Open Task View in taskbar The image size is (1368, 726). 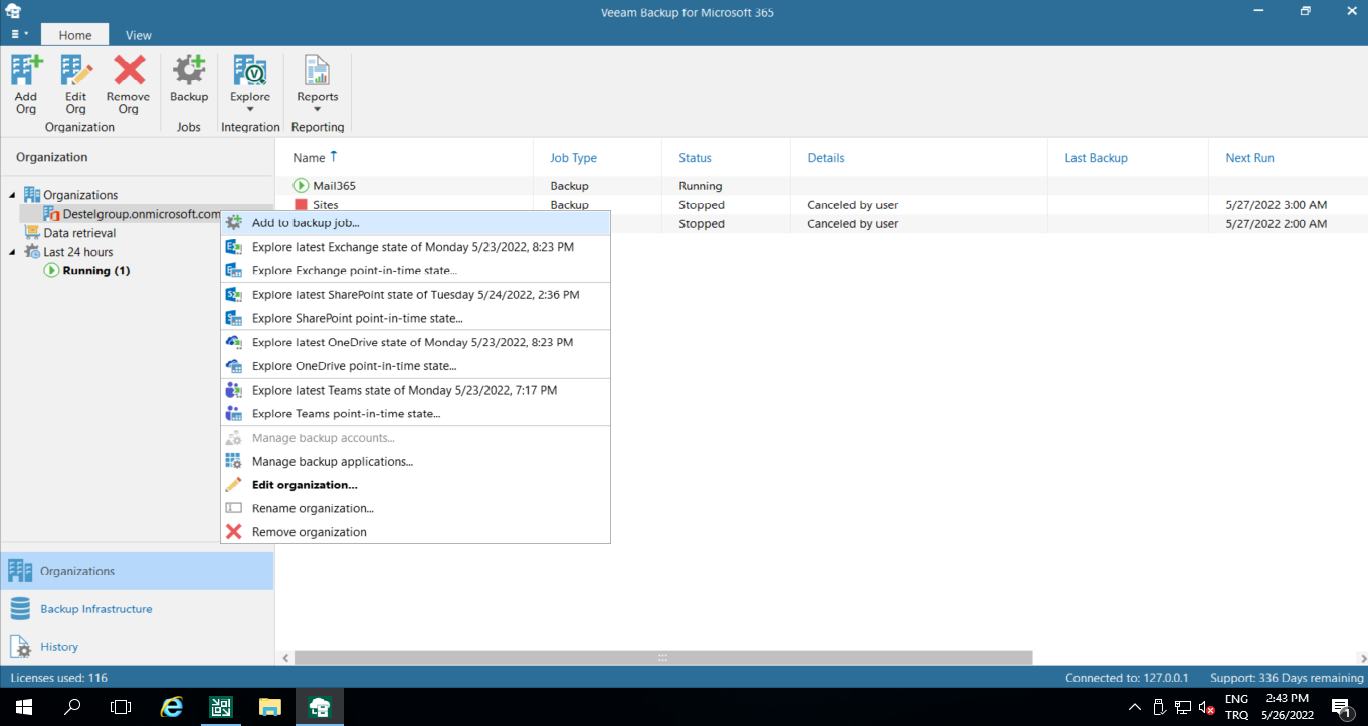121,707
